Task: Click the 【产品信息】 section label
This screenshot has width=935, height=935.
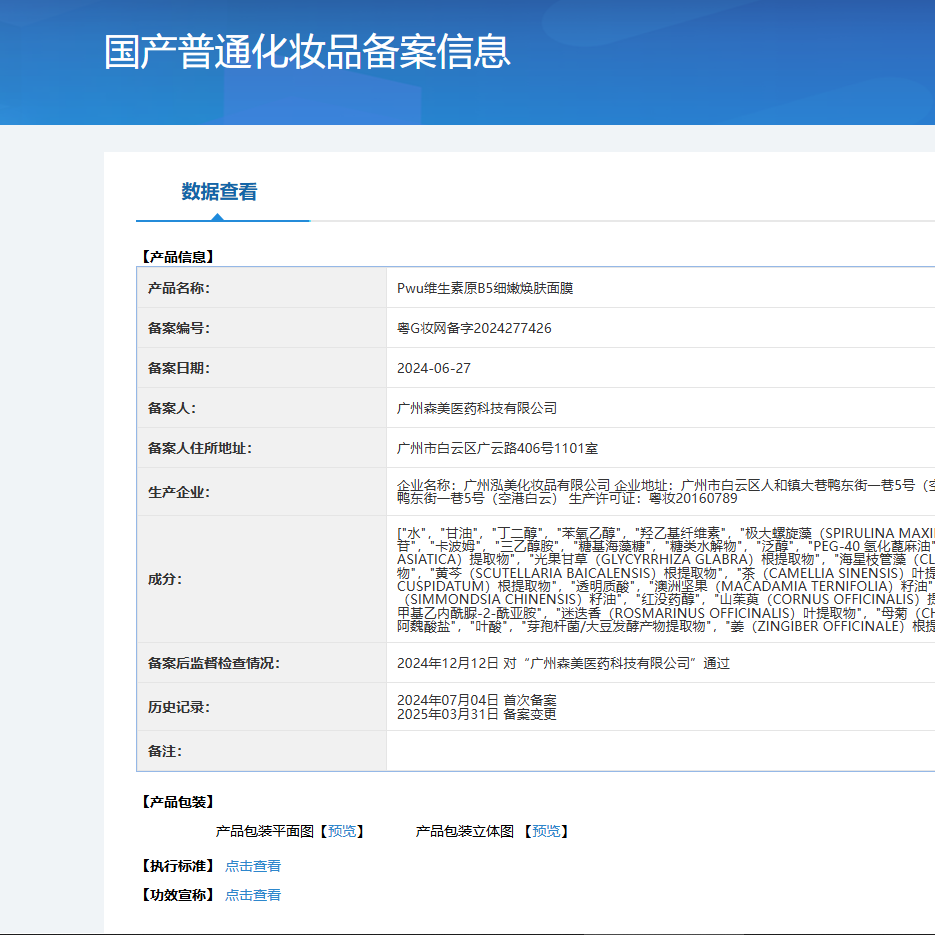Action: [x=172, y=255]
